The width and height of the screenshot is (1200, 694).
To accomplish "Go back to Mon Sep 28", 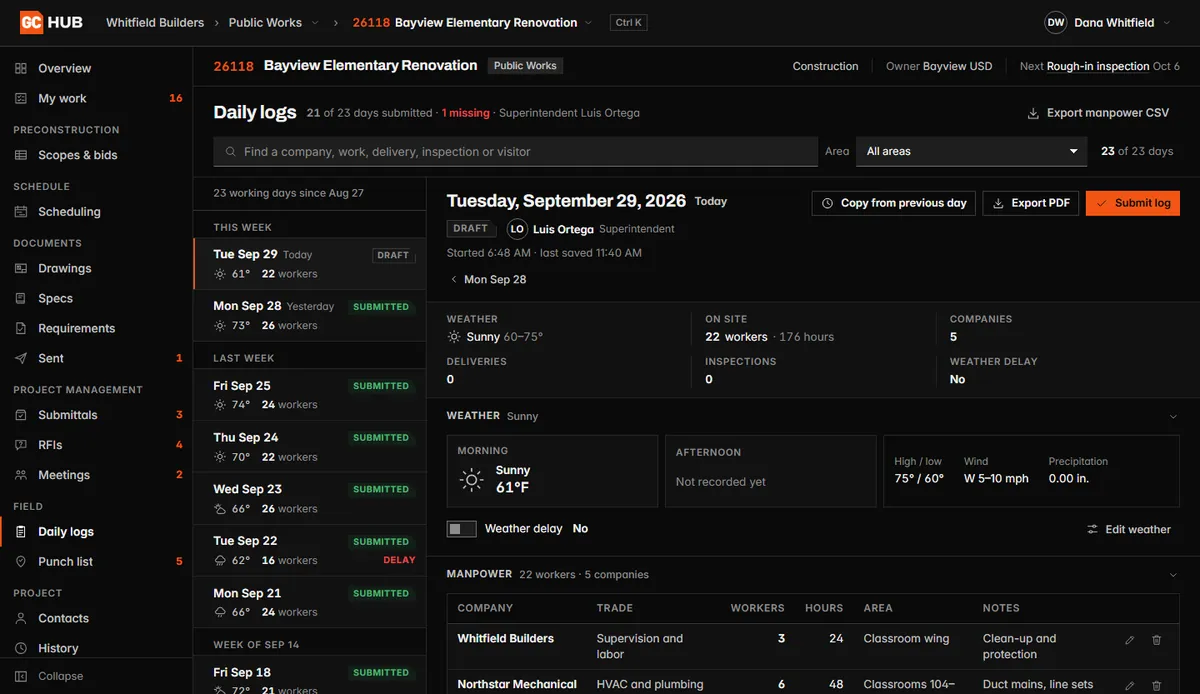I will [x=488, y=280].
